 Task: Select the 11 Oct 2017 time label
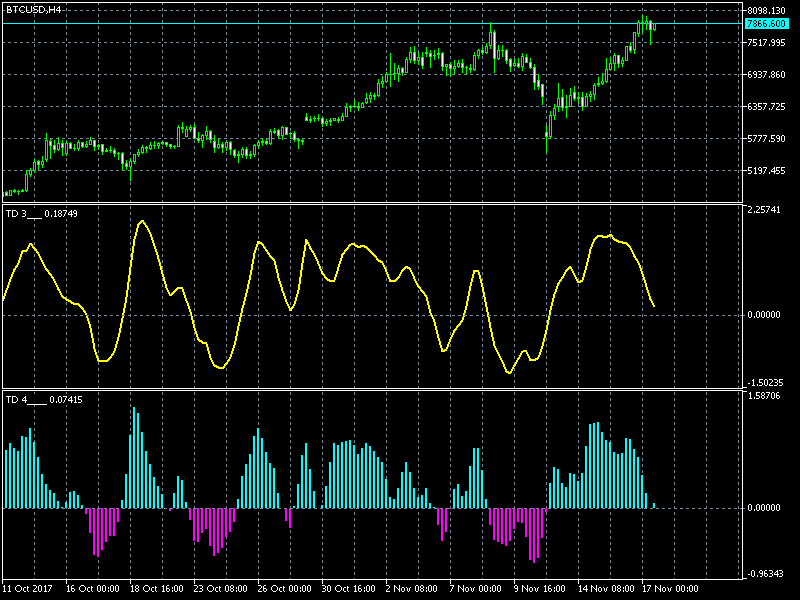[28, 589]
